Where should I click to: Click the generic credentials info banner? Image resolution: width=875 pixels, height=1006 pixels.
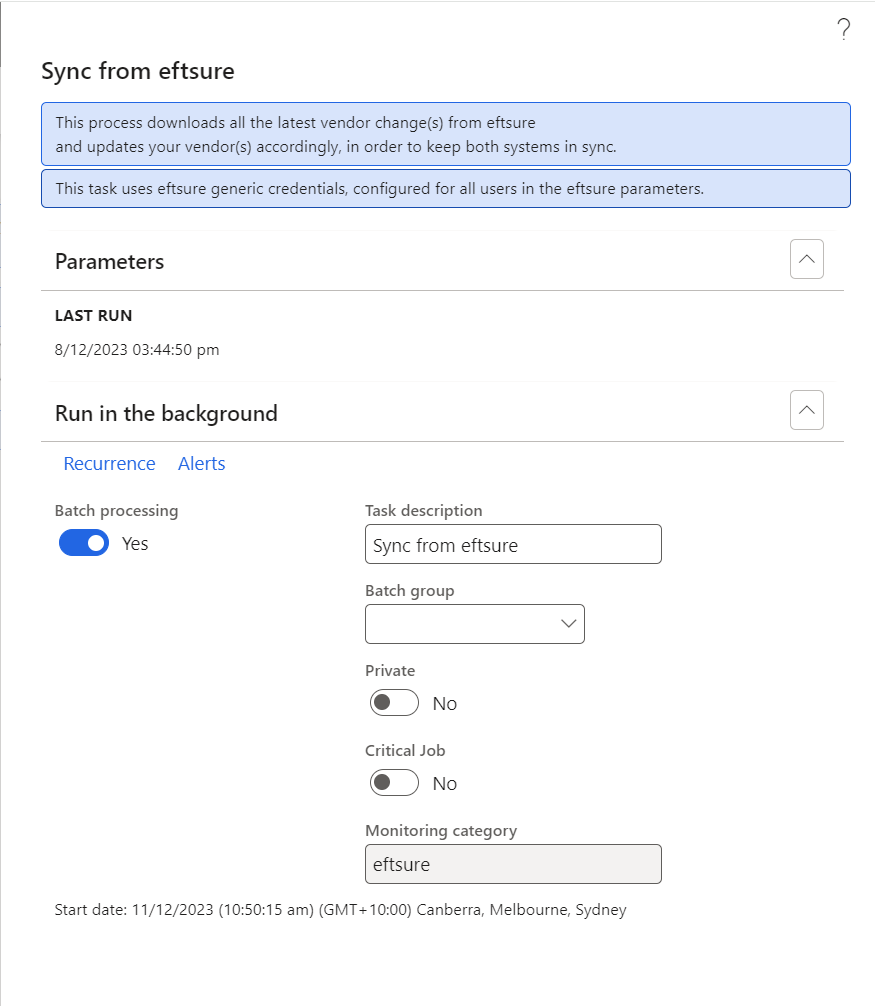[446, 189]
